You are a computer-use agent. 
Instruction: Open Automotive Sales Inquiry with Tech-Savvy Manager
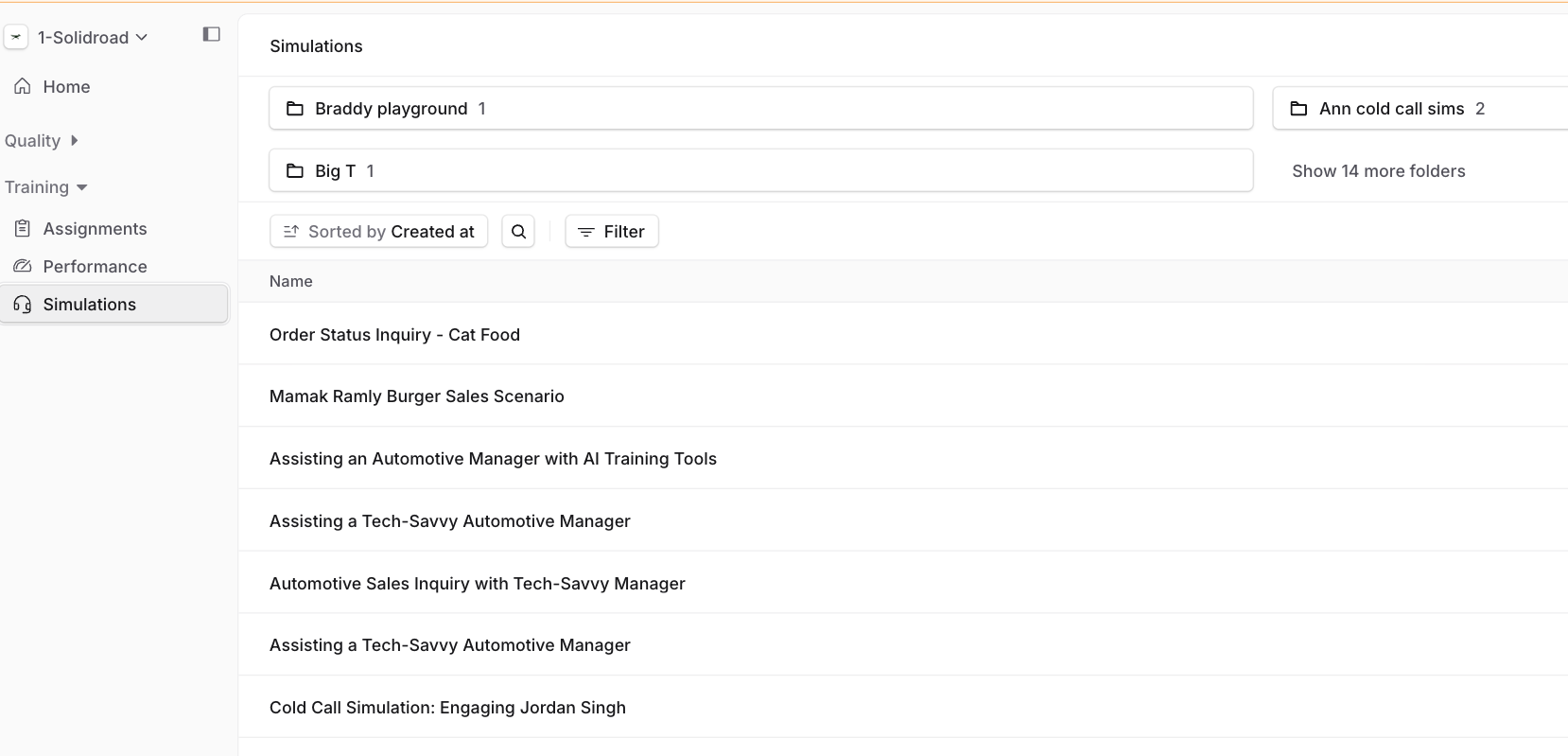pyautogui.click(x=477, y=584)
